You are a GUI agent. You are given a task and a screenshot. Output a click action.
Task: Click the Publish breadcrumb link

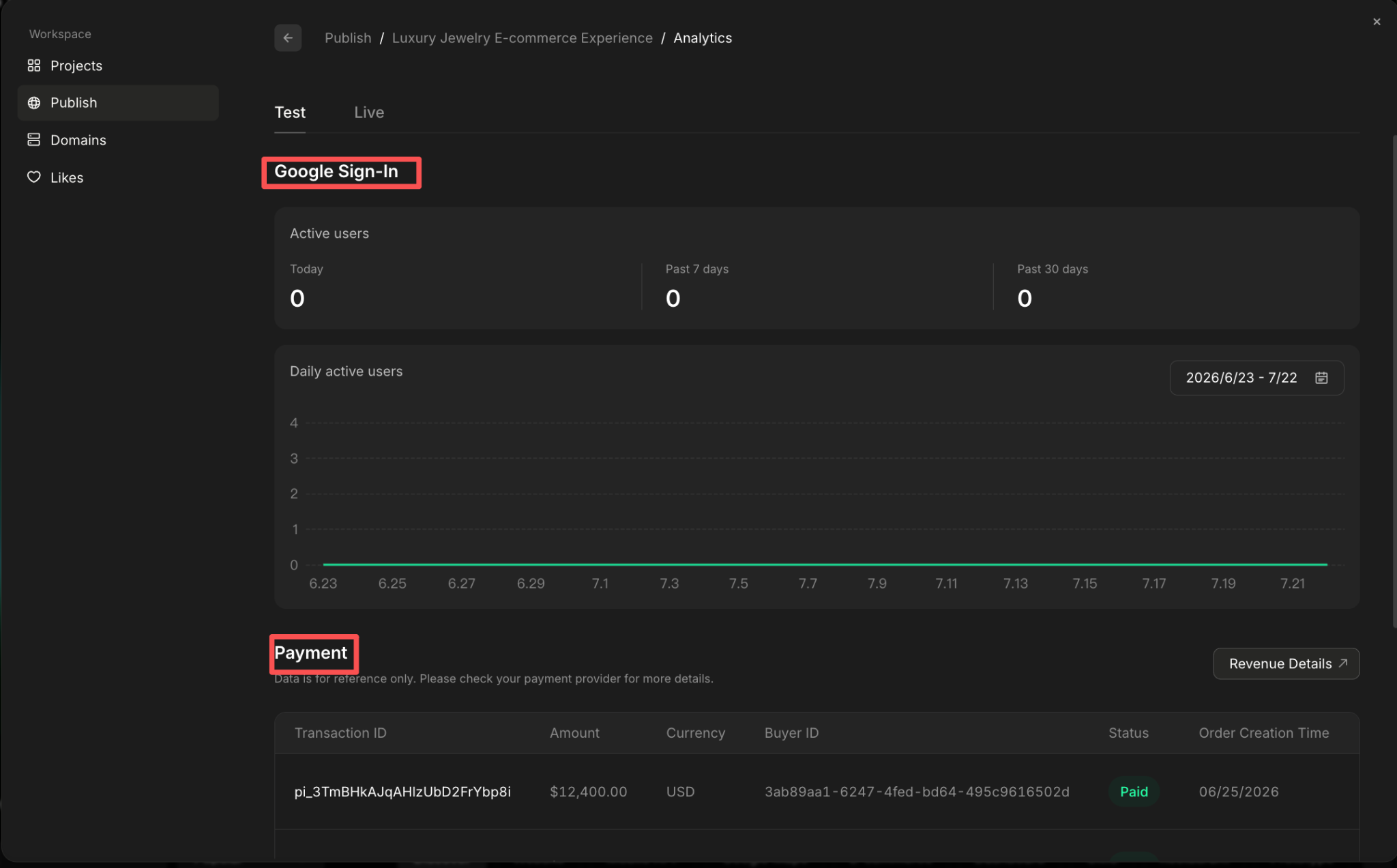[x=348, y=38]
